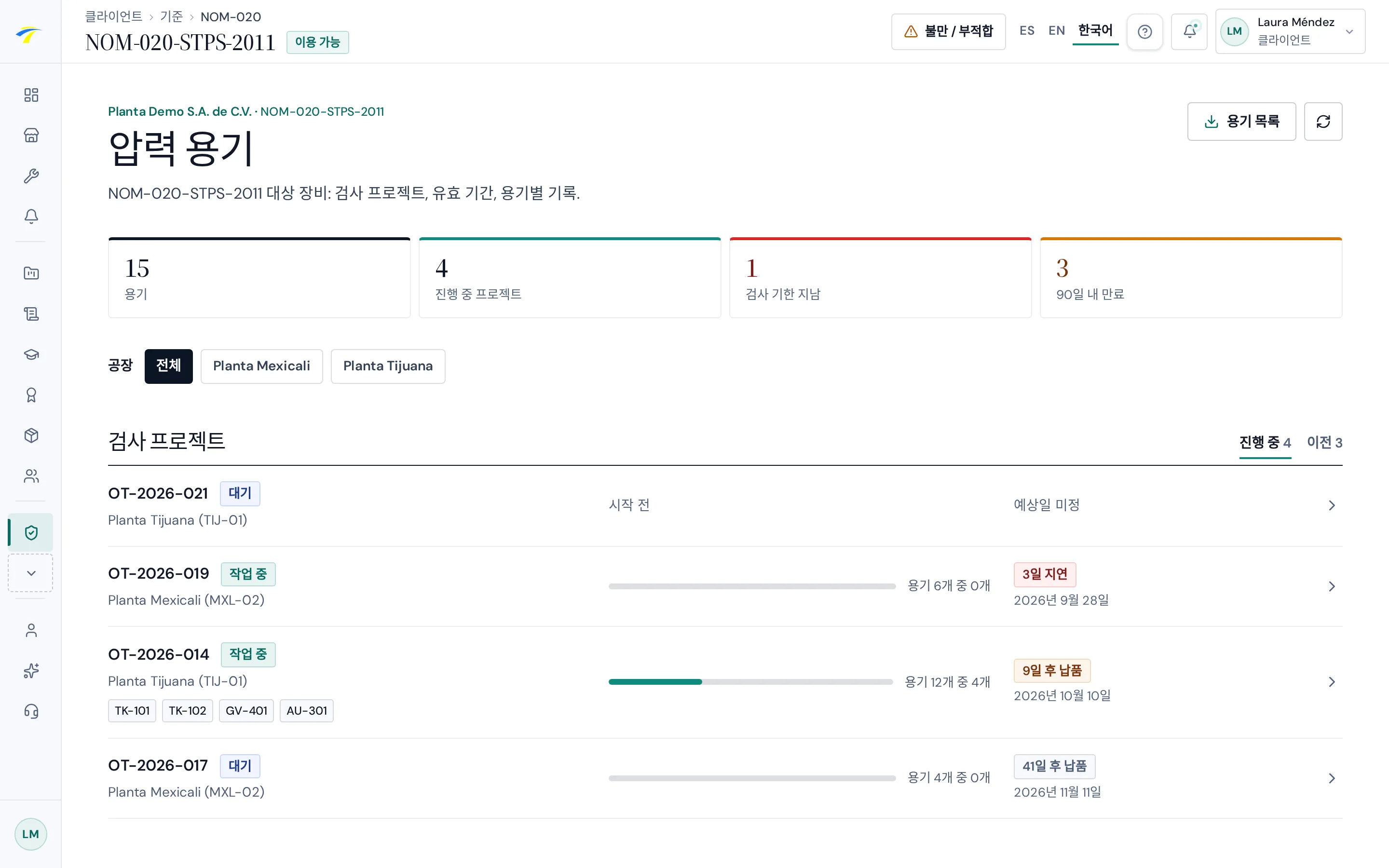Open the people group icon in sidebar
The width and height of the screenshot is (1389, 868).
pos(31,476)
